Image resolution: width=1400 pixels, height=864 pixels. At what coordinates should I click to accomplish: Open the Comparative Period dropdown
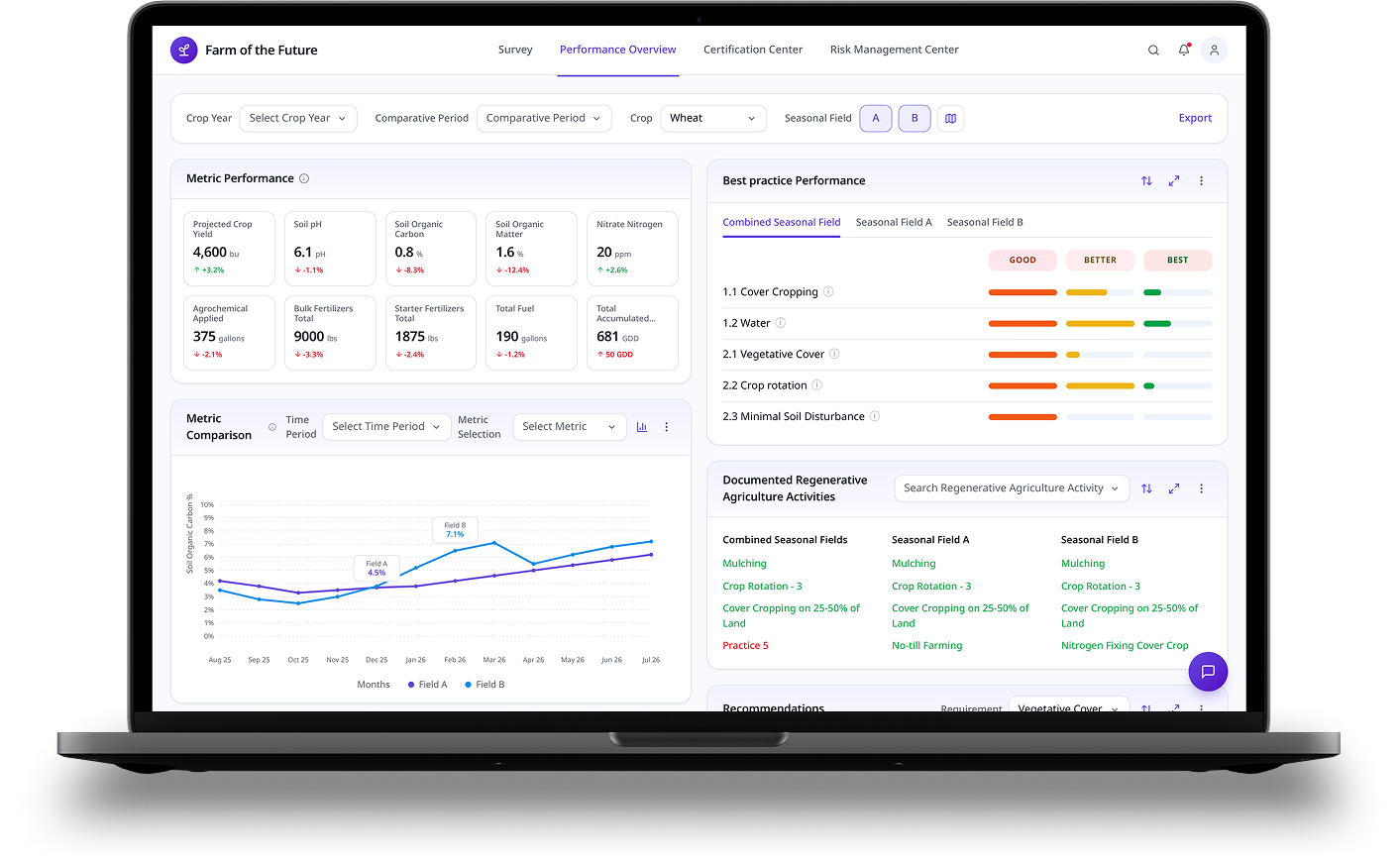click(544, 118)
